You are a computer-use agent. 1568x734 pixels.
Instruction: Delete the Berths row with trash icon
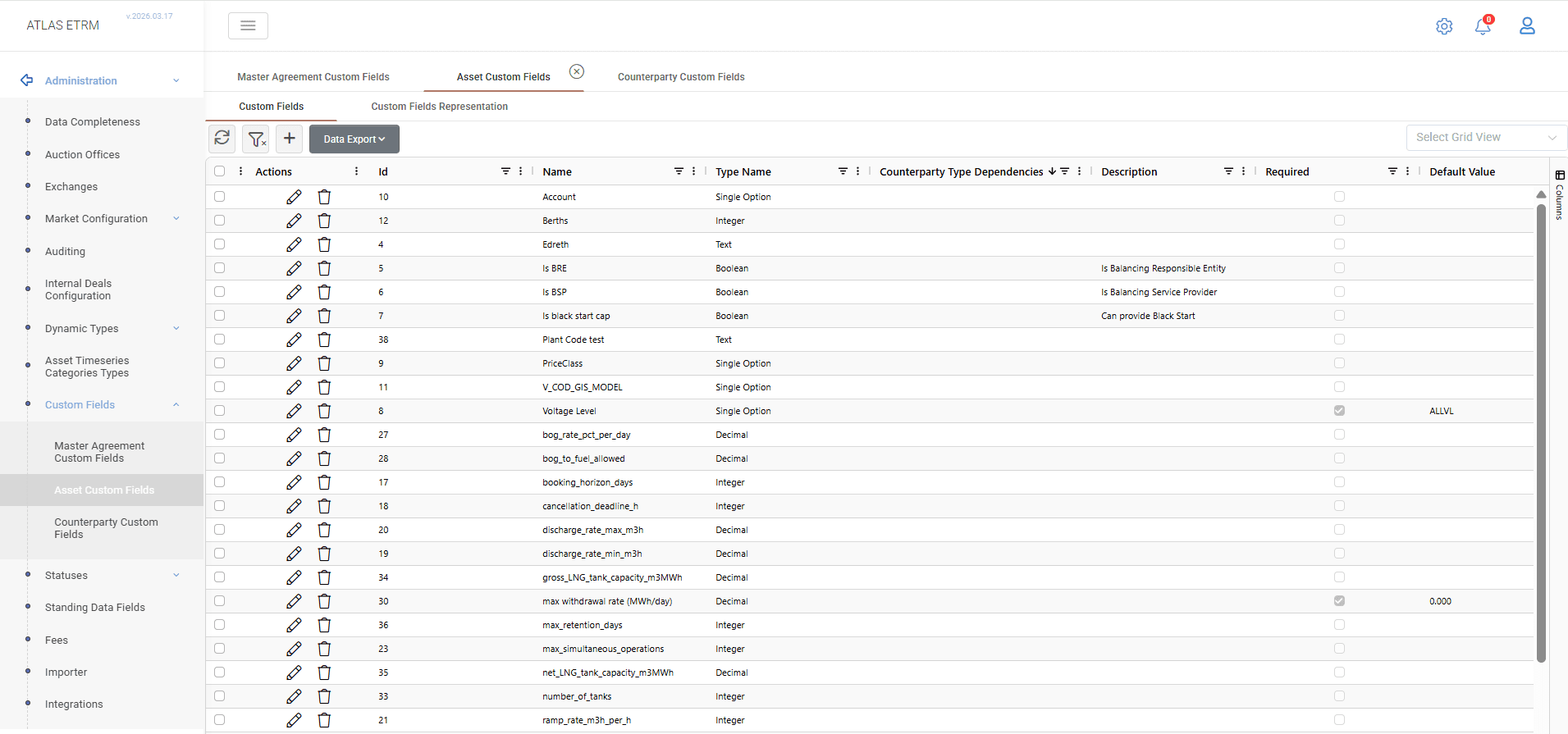click(x=324, y=221)
